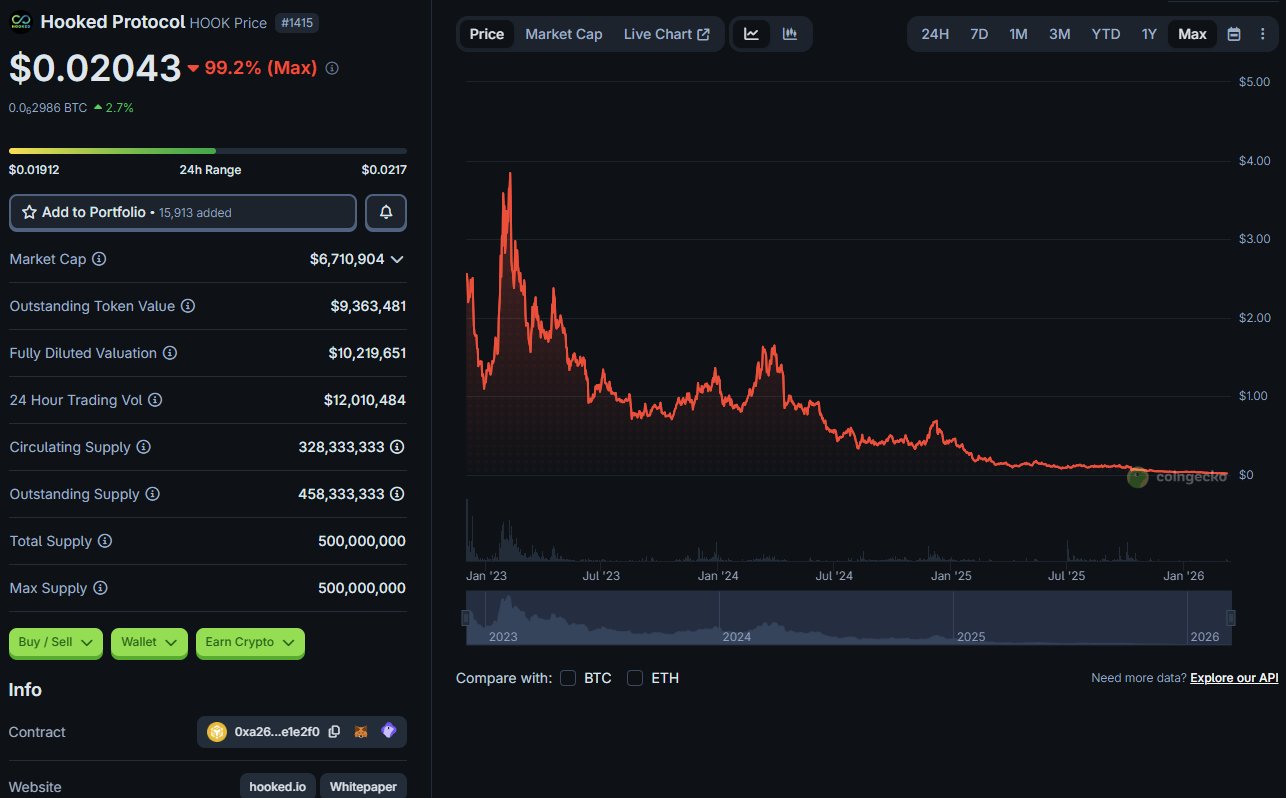
Task: Switch to the Market Cap chart tab
Action: [x=564, y=34]
